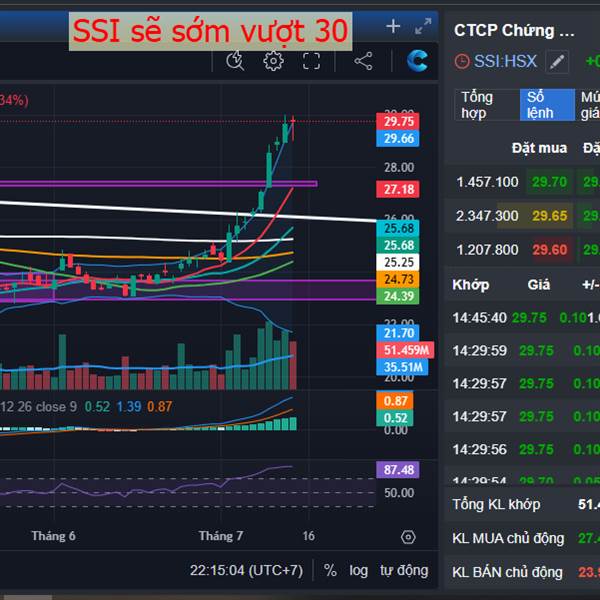Click the green 24.39 axis label

click(x=398, y=296)
